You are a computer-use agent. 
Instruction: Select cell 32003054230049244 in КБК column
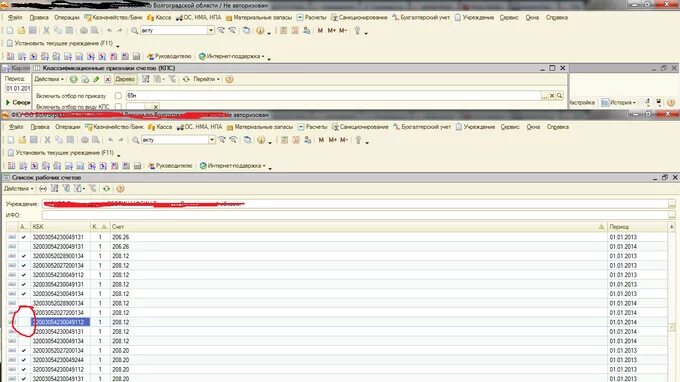click(x=60, y=360)
